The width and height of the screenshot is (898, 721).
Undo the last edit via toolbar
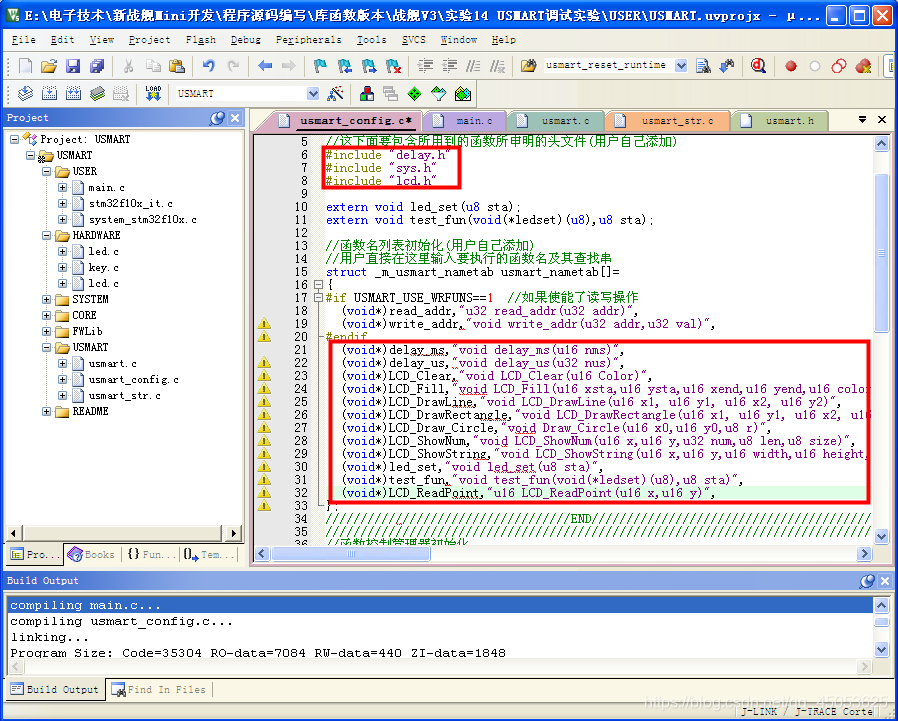208,66
